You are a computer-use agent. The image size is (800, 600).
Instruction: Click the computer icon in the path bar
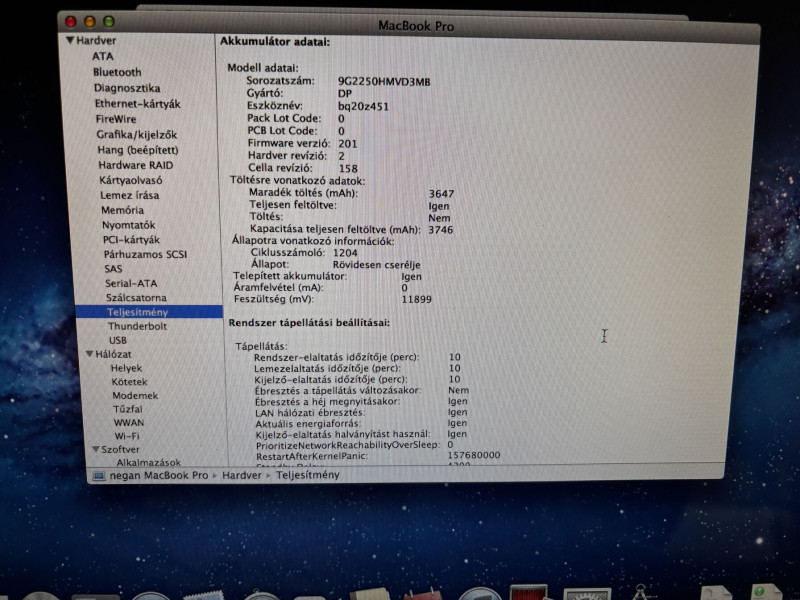coord(98,476)
